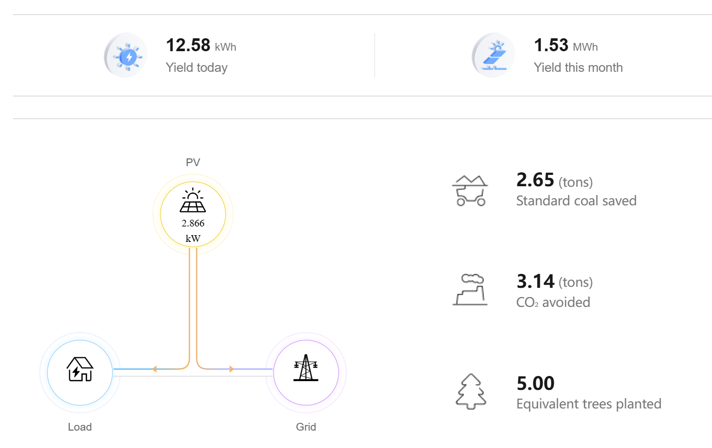Click the 1.53 MWh monthly yield value
This screenshot has width=712, height=448.
[x=566, y=45]
